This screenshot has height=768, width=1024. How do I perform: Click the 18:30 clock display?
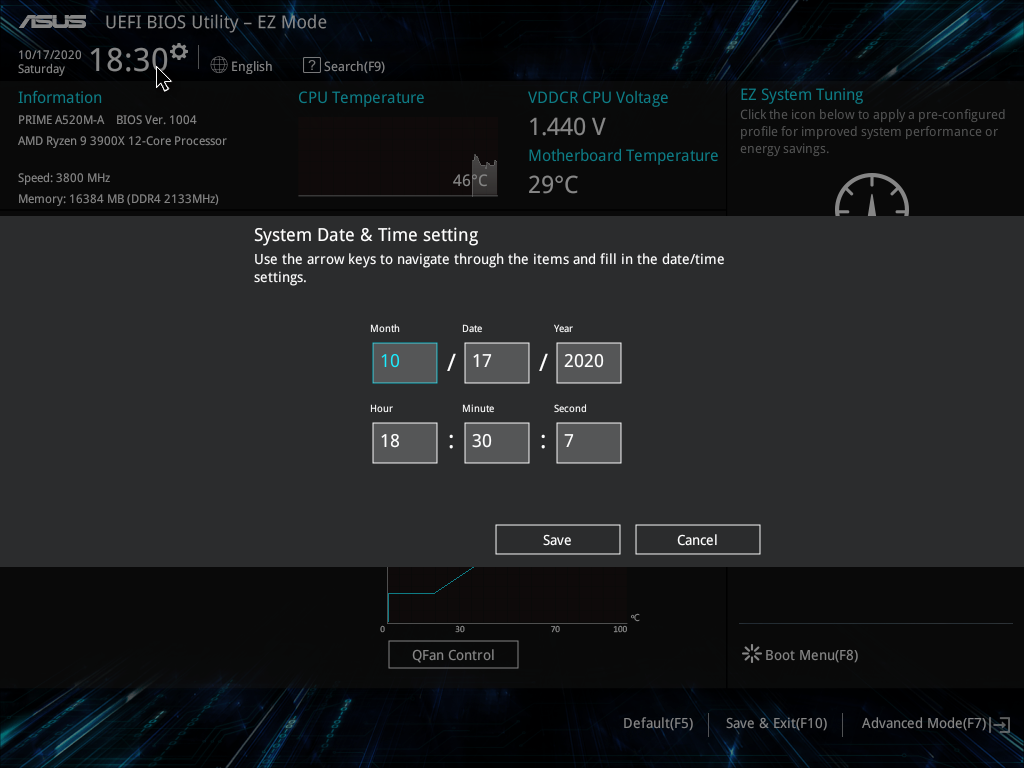(x=129, y=59)
